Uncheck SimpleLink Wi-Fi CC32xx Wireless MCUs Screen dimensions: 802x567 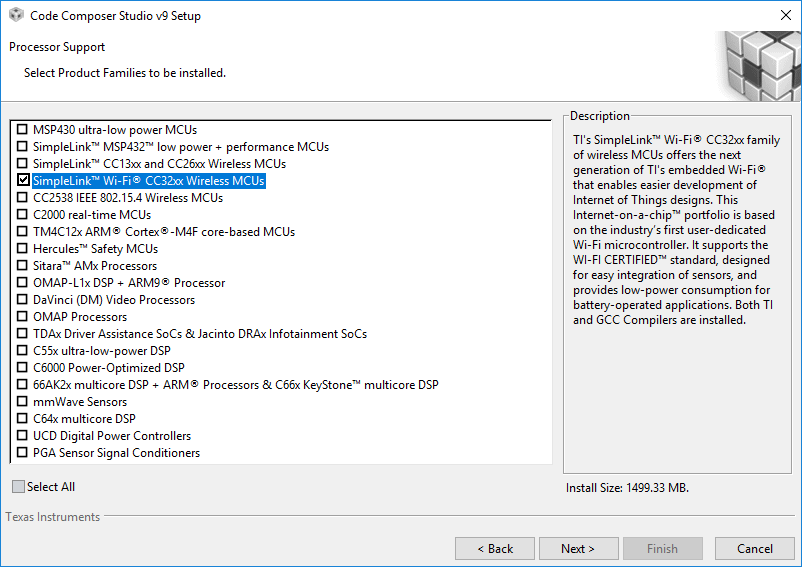[x=23, y=180]
